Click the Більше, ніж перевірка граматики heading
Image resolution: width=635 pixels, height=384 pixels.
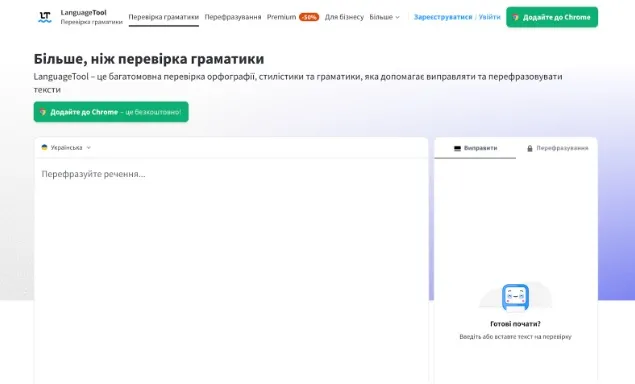pyautogui.click(x=149, y=59)
